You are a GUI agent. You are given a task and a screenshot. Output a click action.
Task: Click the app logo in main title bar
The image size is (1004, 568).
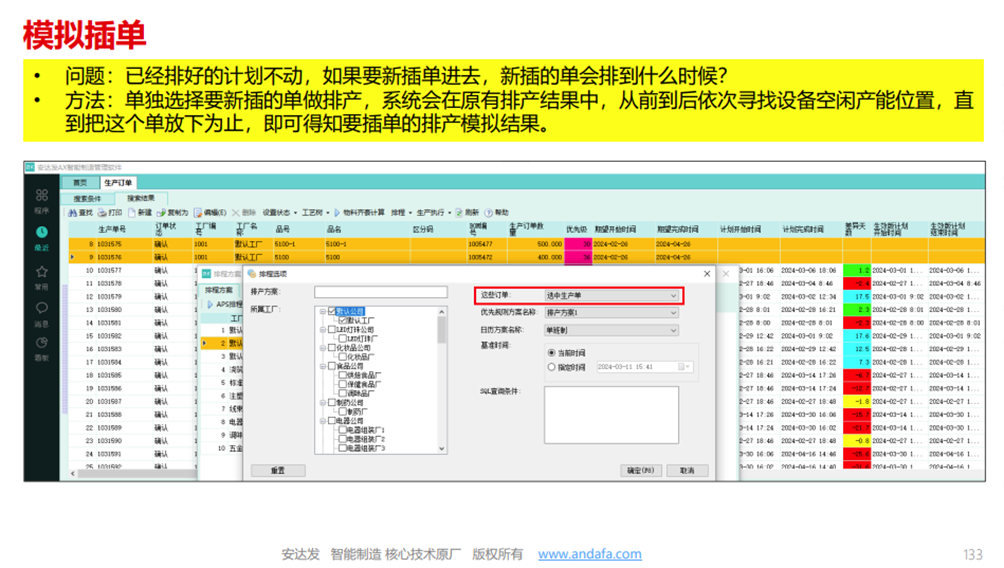point(30,167)
